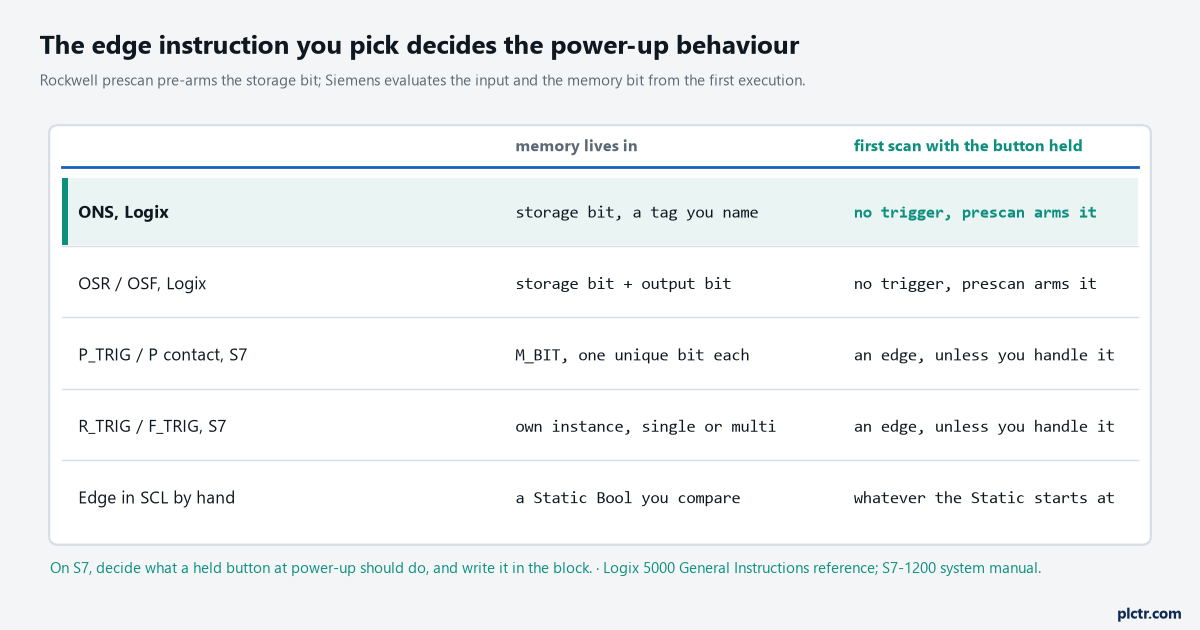Viewport: 1200px width, 630px height.
Task: Click the "P_TRIG / P contact, S7" label
Action: [x=163, y=355]
